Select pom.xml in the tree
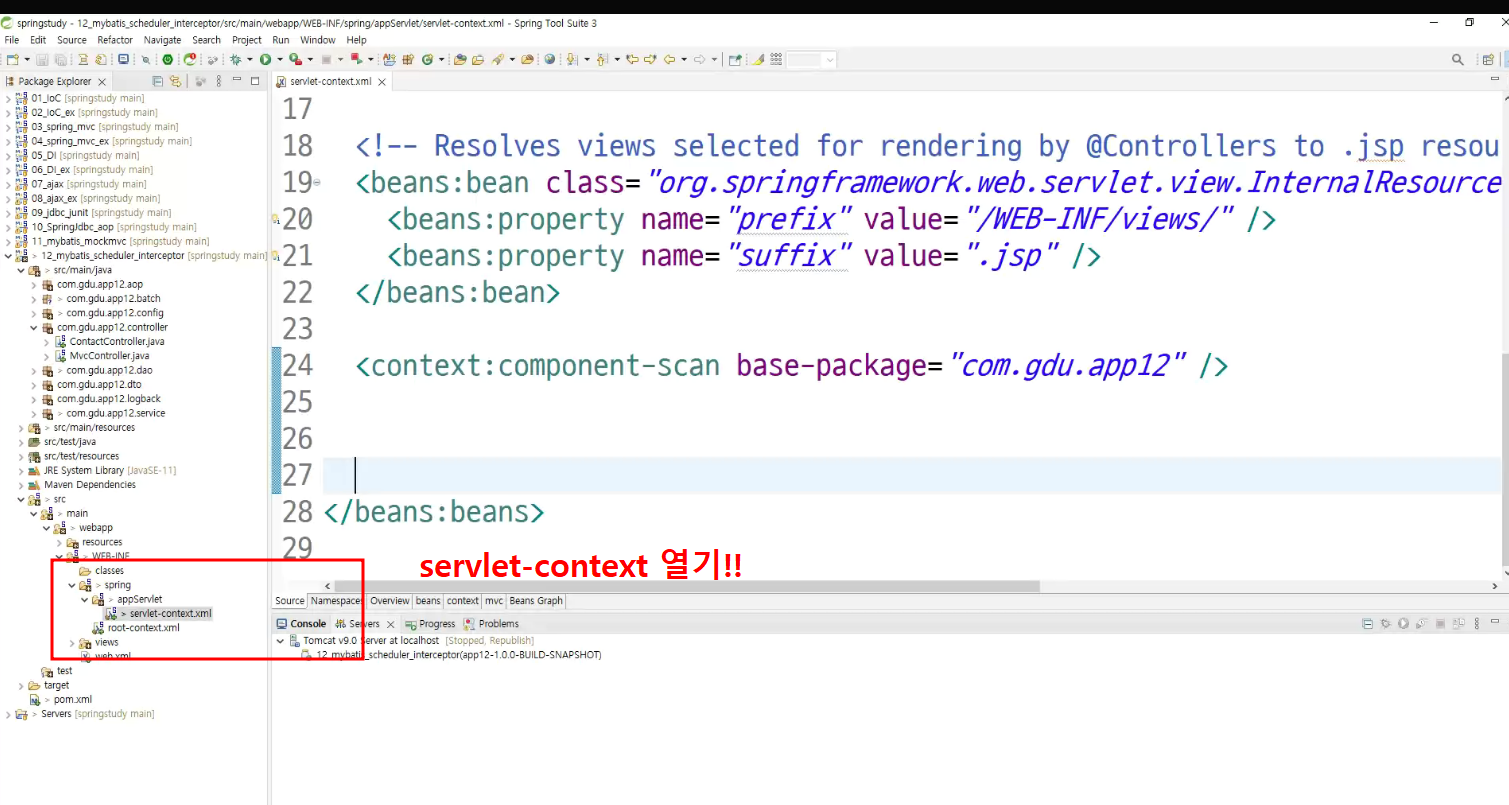 (73, 700)
